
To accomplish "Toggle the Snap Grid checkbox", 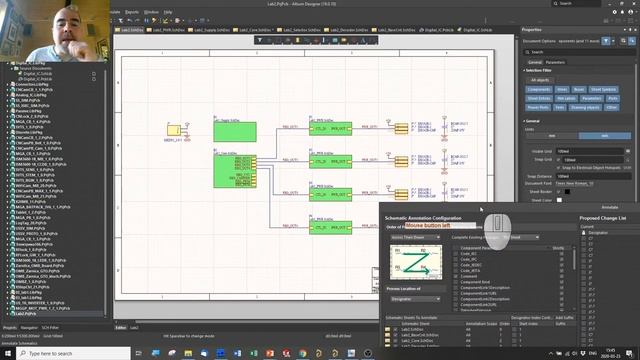I will [559, 160].
